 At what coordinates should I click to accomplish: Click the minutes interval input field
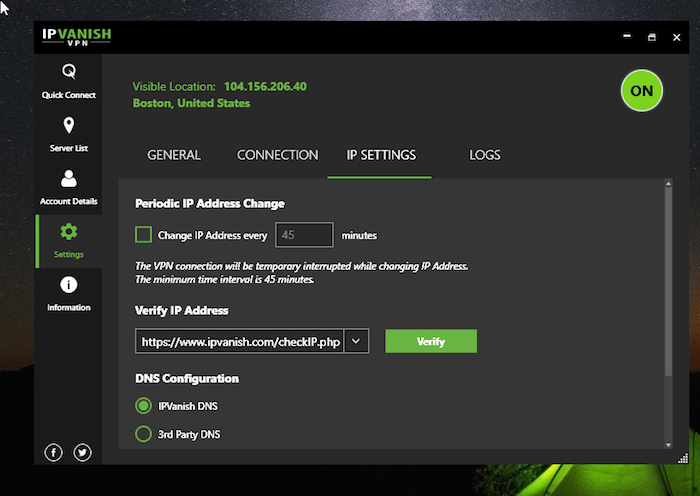pyautogui.click(x=304, y=234)
